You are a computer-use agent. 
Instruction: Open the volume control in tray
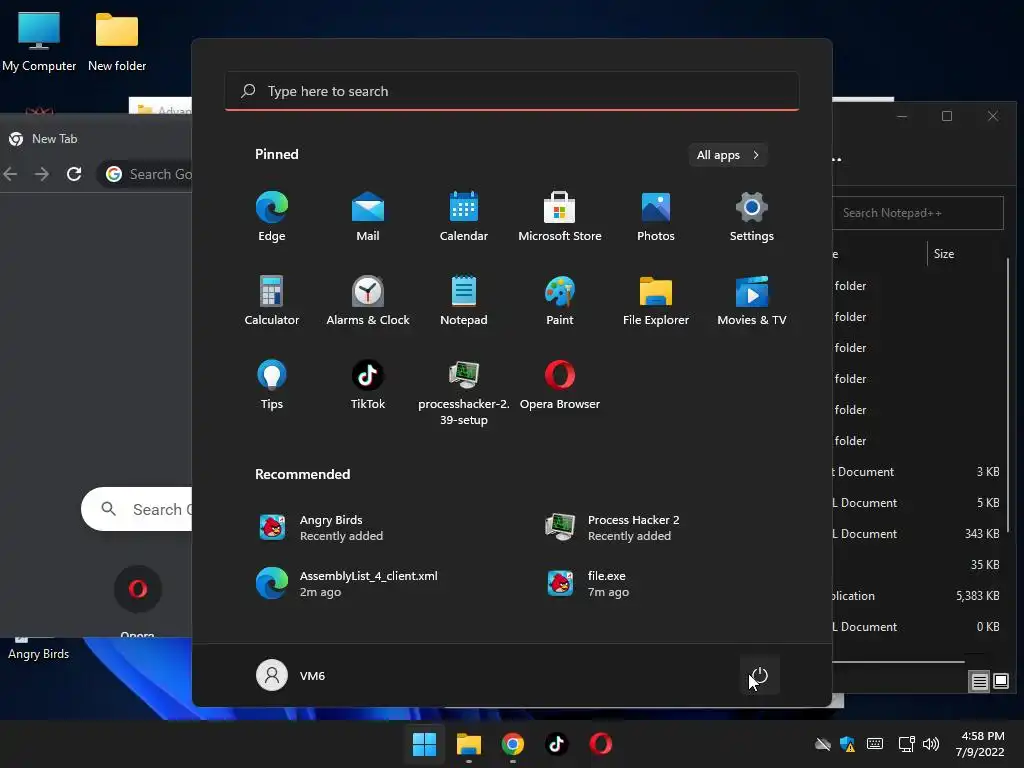[931, 744]
